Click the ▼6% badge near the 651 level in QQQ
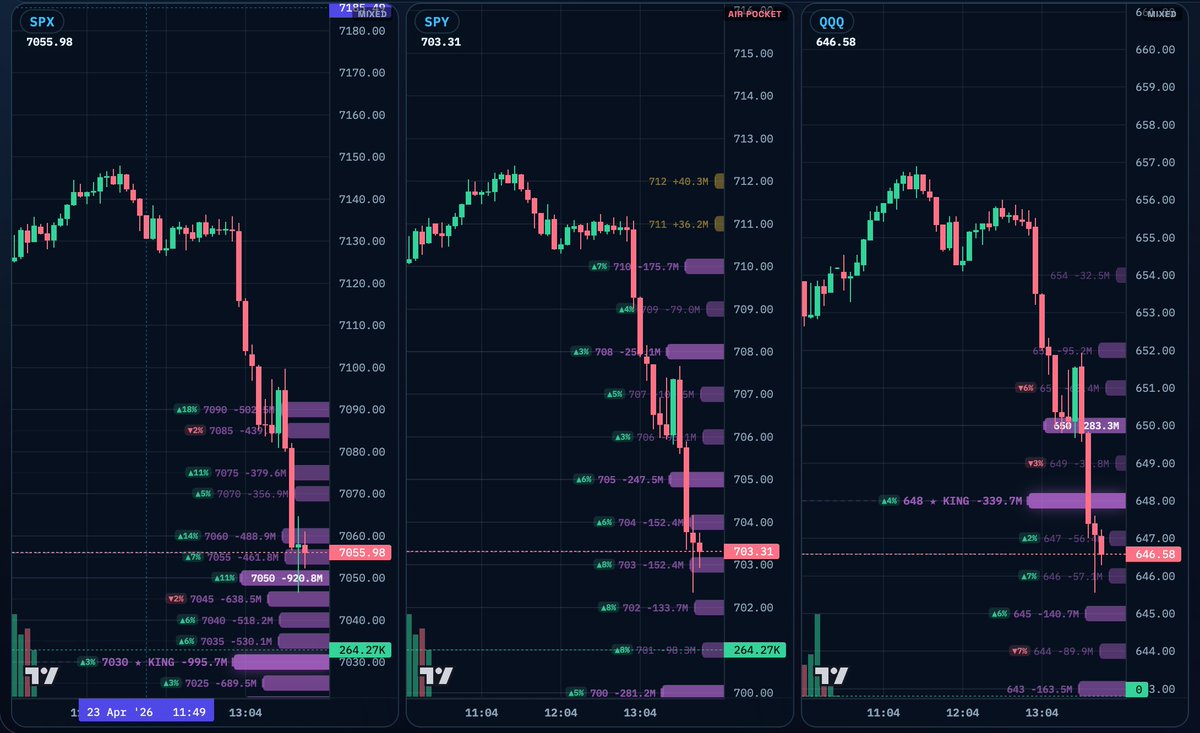The width and height of the screenshot is (1200, 733). (1025, 388)
